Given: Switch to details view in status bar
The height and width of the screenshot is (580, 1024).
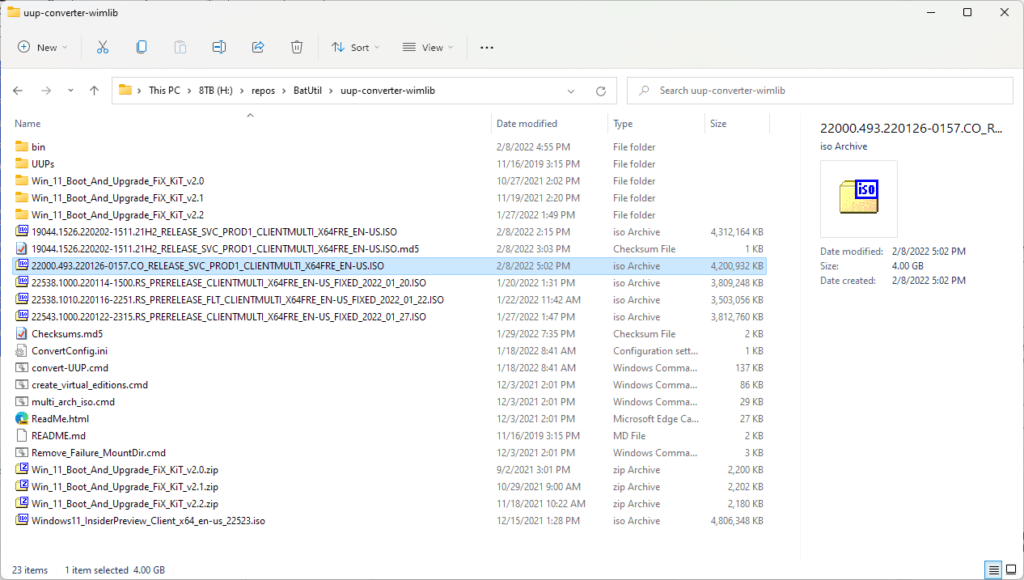Looking at the screenshot, I should pos(993,570).
